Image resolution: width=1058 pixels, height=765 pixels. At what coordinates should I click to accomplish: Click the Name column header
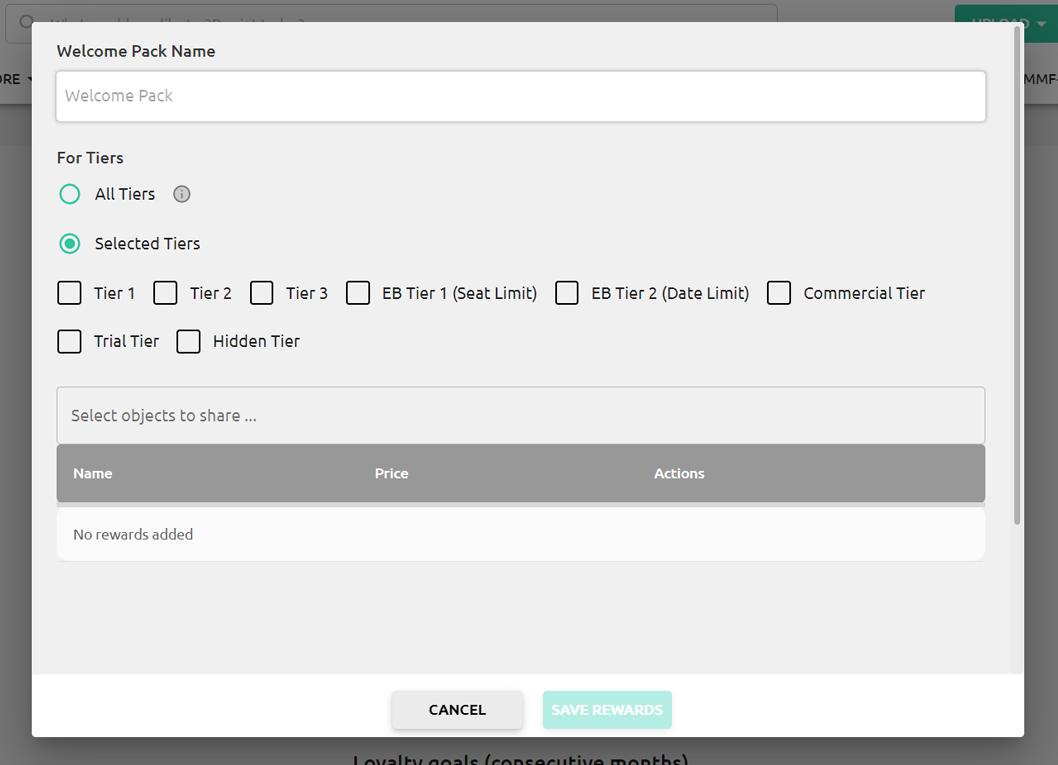[x=93, y=474]
